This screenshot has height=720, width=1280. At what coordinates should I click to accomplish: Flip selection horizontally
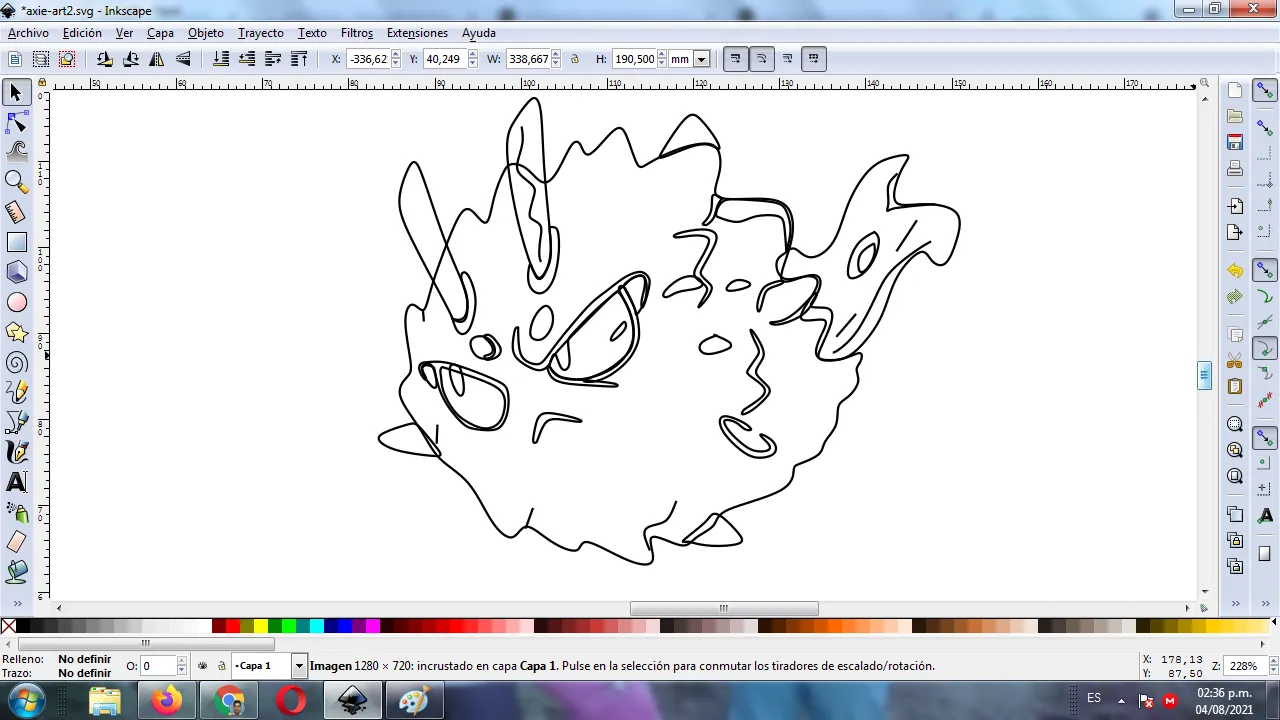pos(157,59)
